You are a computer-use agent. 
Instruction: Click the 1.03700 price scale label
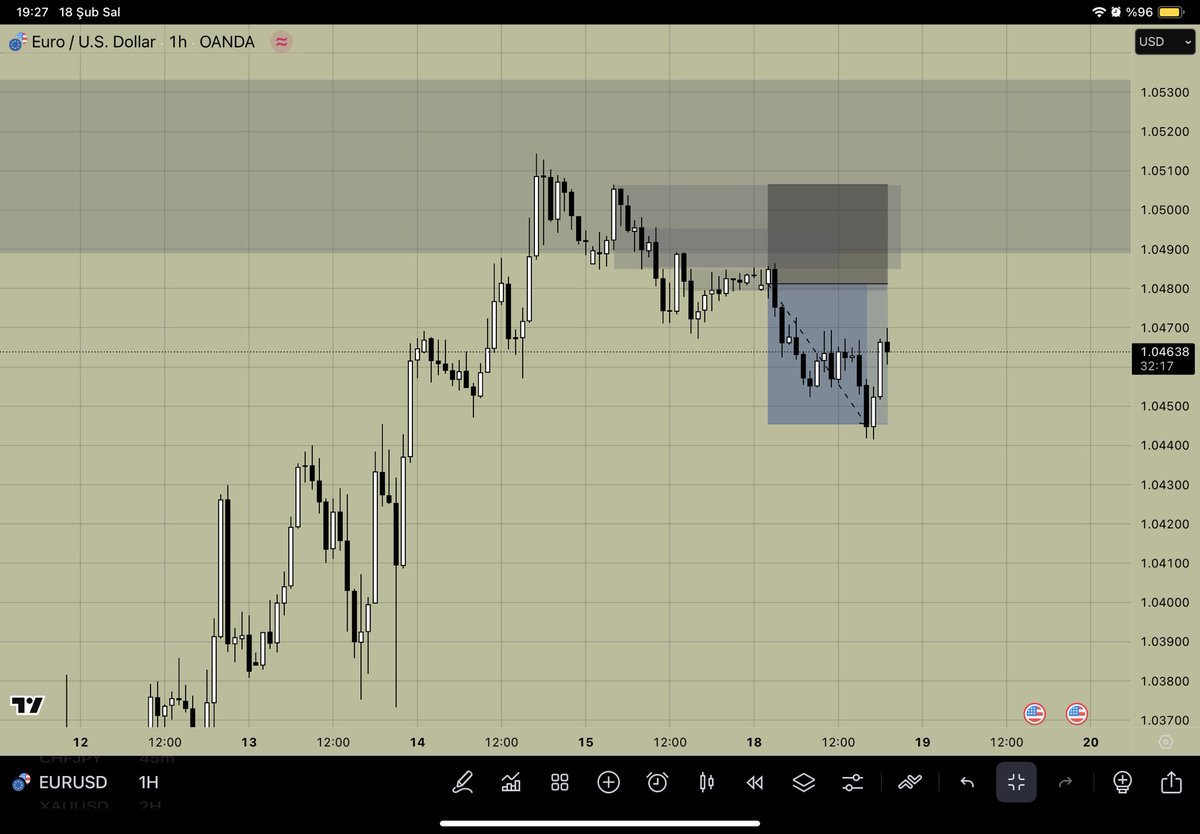(1164, 720)
